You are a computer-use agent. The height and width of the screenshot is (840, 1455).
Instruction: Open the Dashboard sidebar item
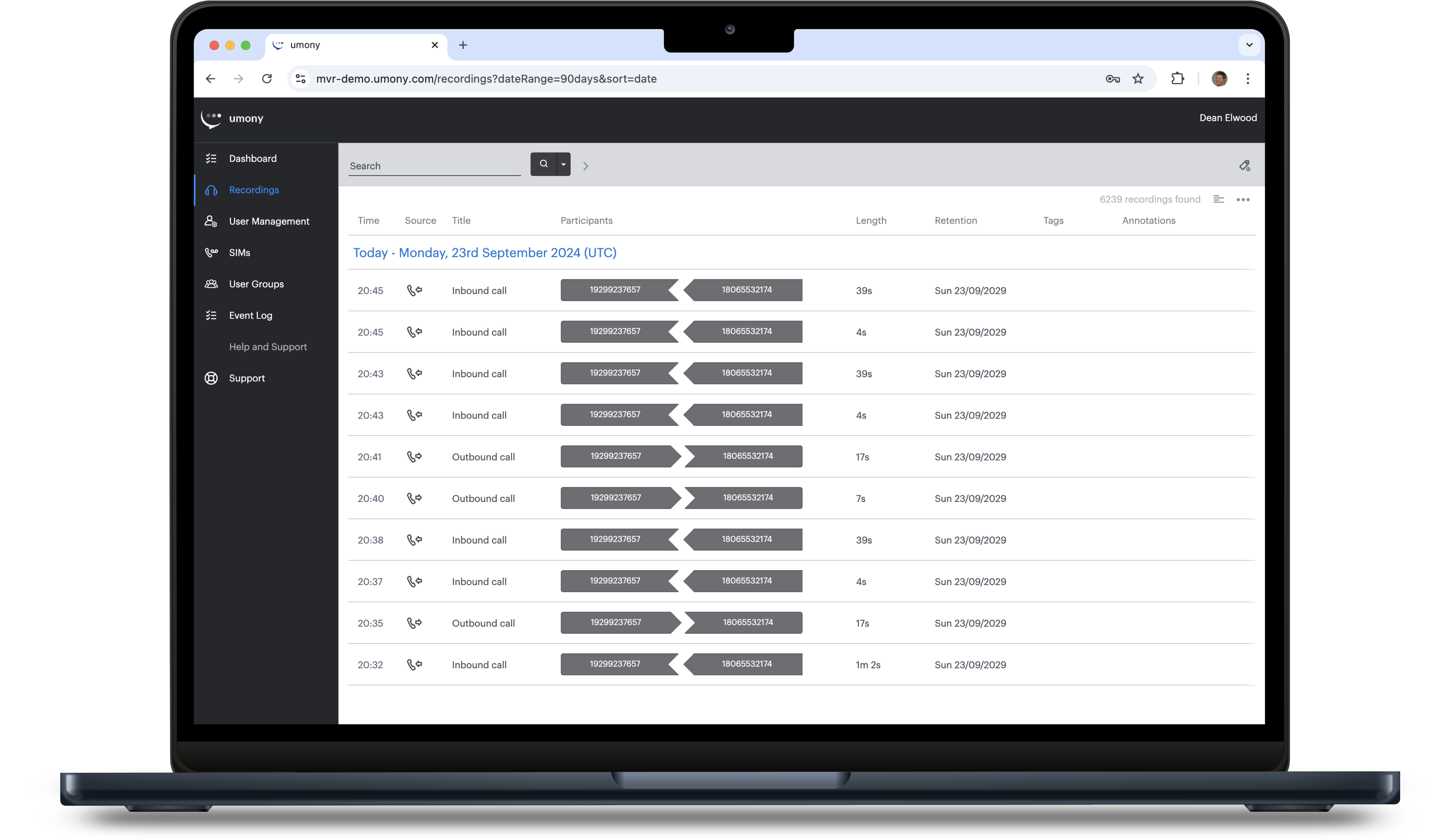(x=252, y=158)
